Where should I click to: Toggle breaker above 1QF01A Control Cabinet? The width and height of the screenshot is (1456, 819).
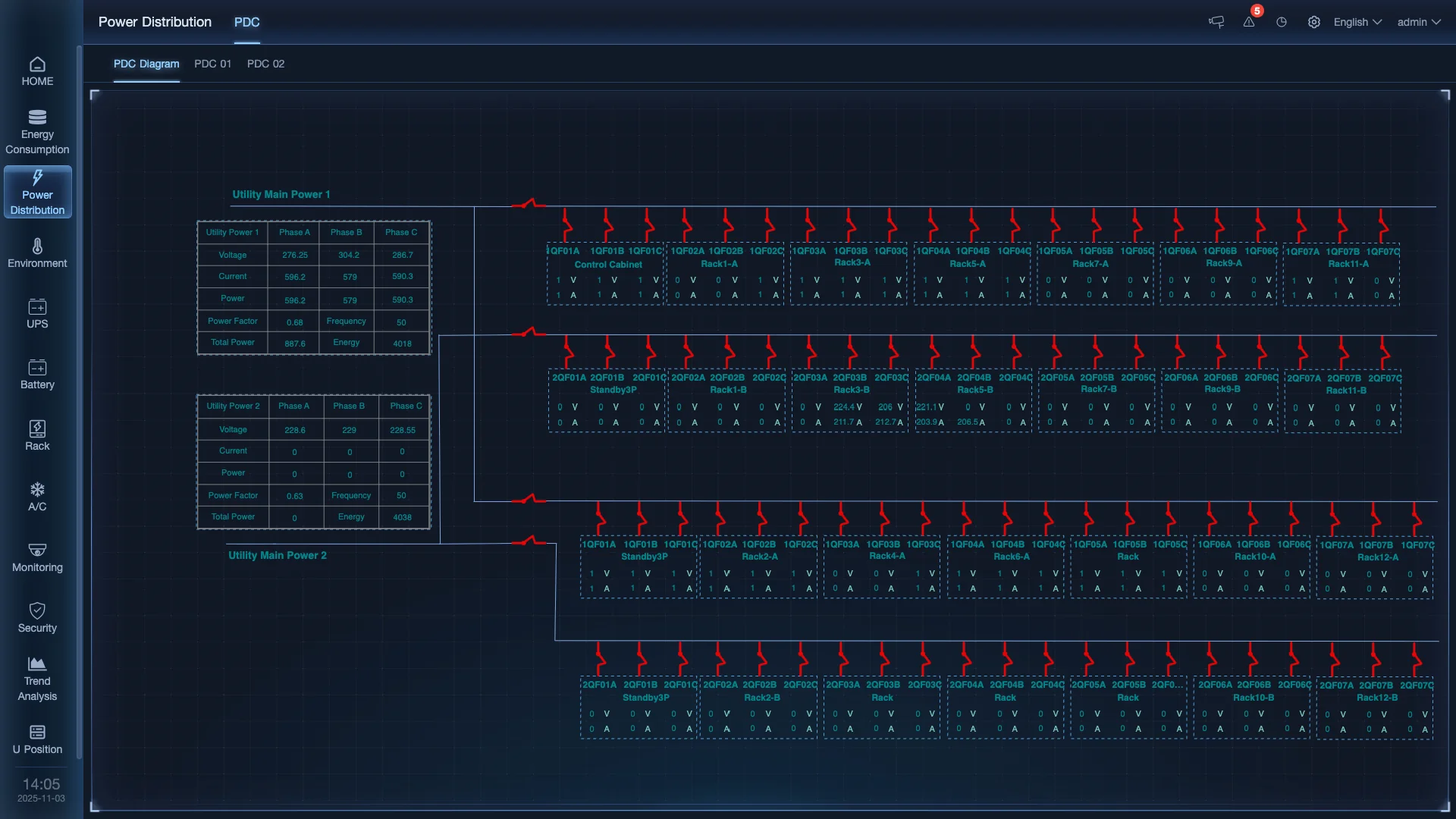pos(566,225)
